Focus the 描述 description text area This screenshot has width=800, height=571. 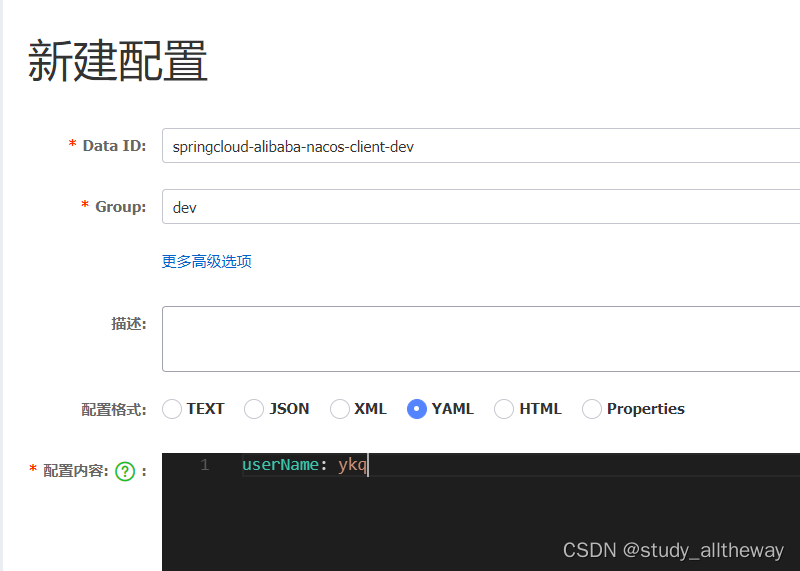tap(481, 339)
